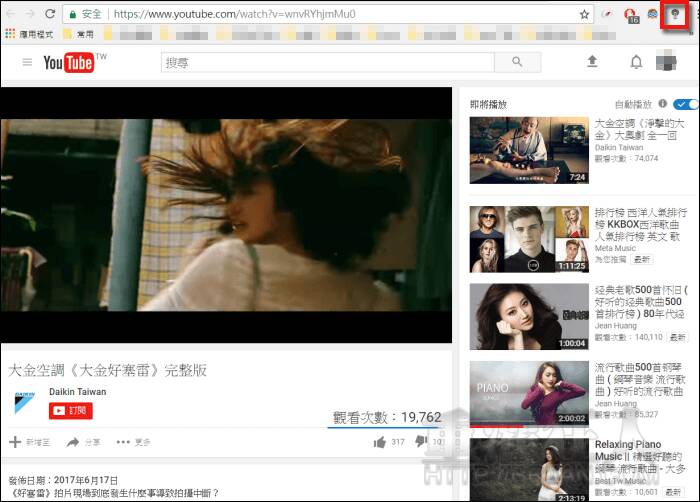Open the more actions three-dot menu

pos(133,442)
